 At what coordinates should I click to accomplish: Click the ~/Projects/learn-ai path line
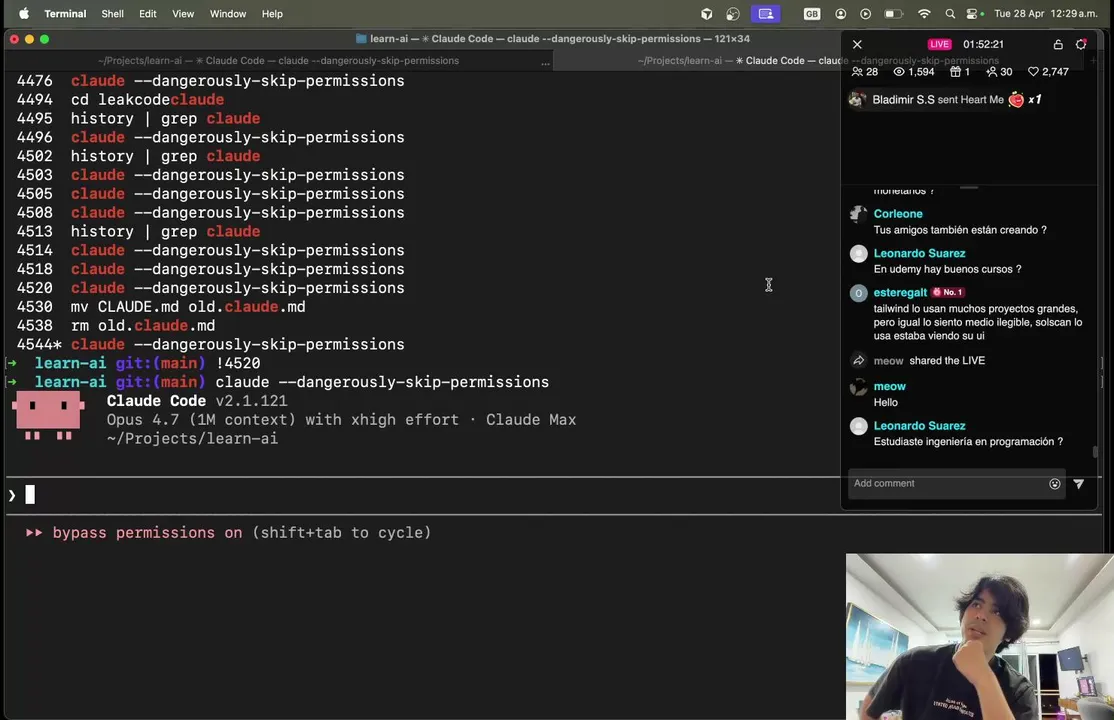pos(192,439)
